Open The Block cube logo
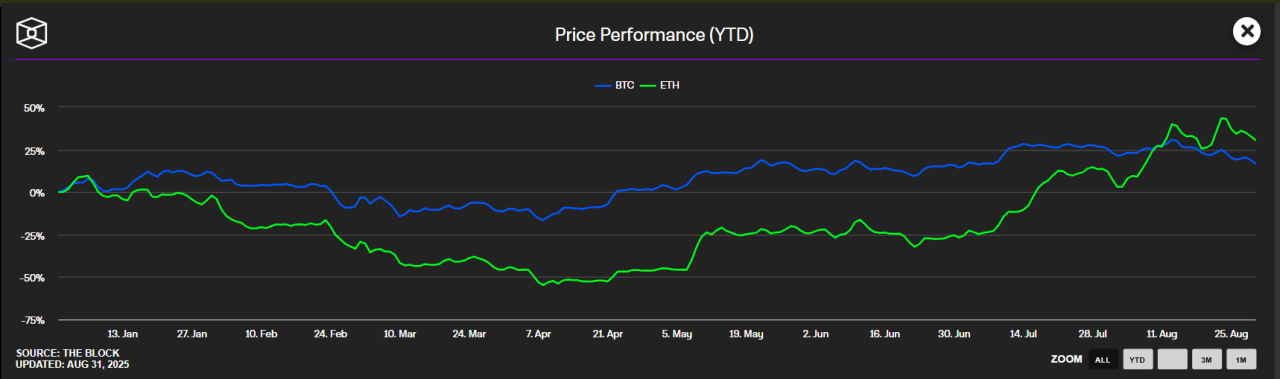The image size is (1280, 379). 32,33
